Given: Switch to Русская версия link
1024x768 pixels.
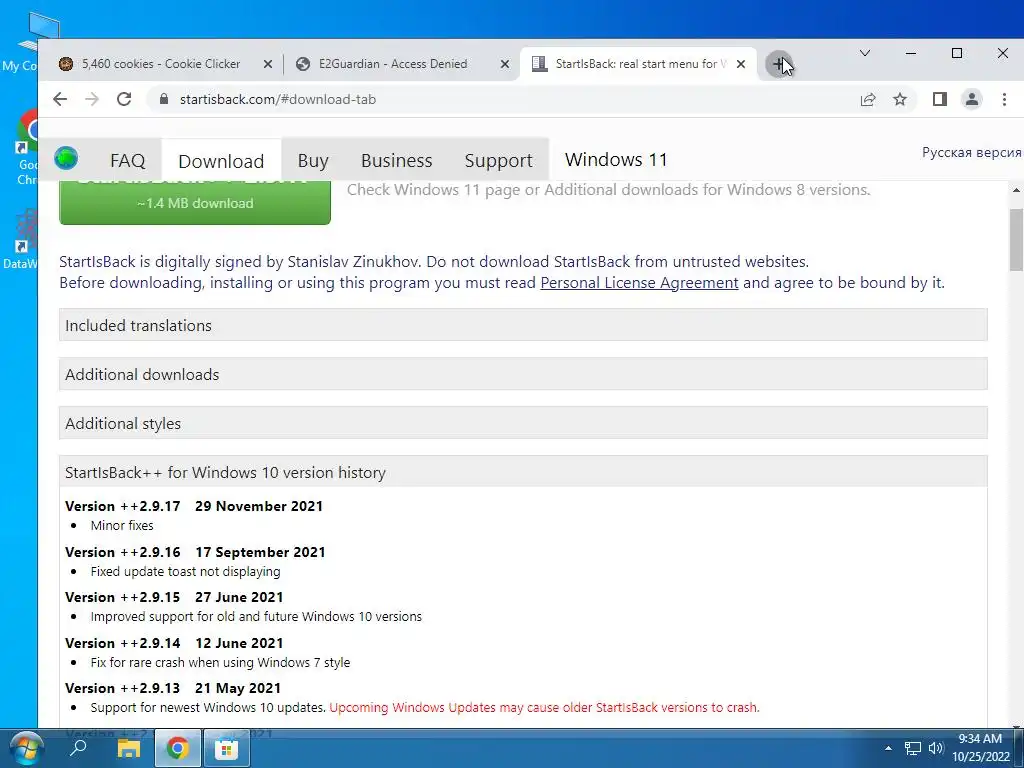Looking at the screenshot, I should 971,152.
